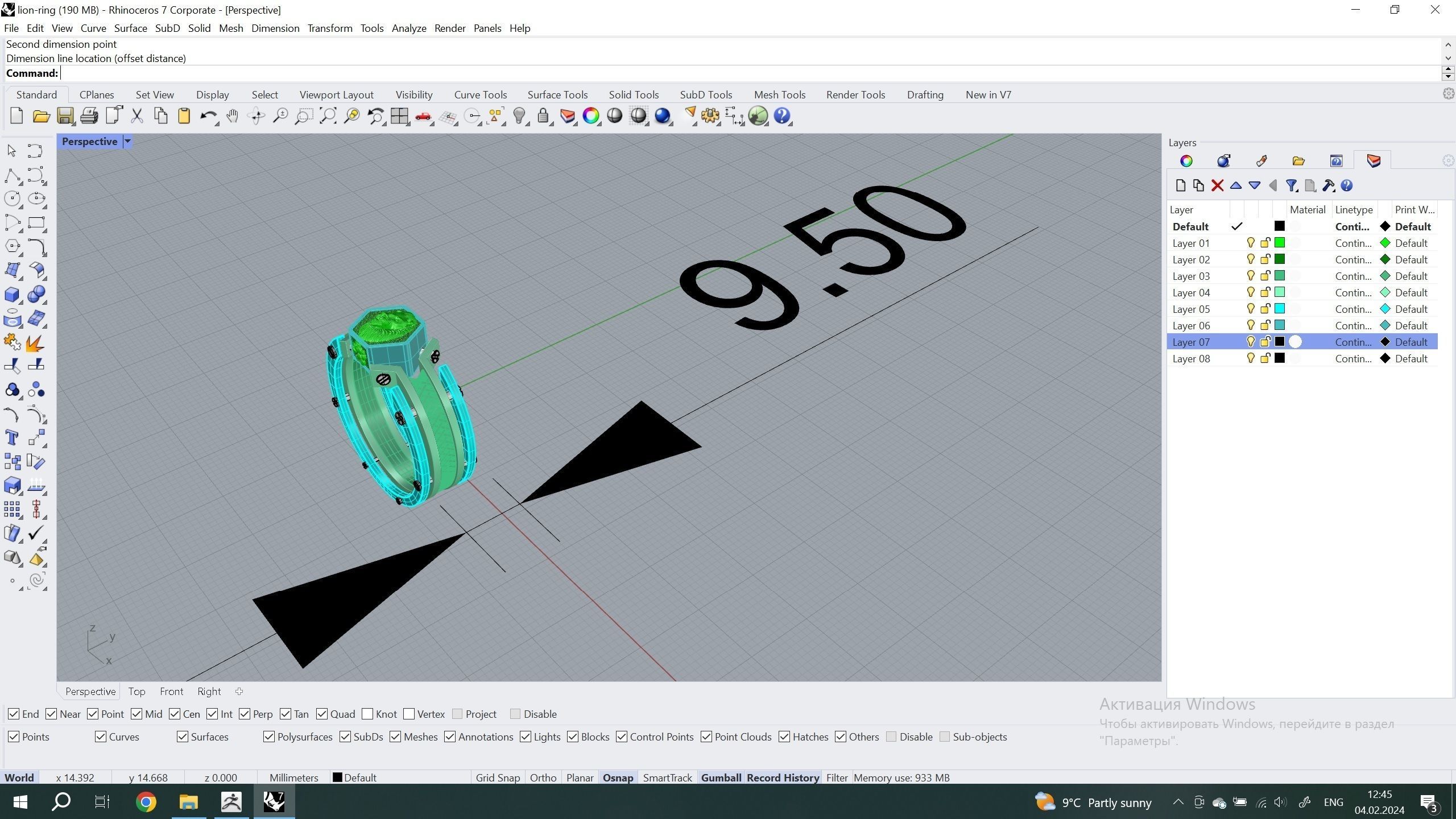
Task: Select the Circle tool in sidebar
Action: (x=12, y=198)
